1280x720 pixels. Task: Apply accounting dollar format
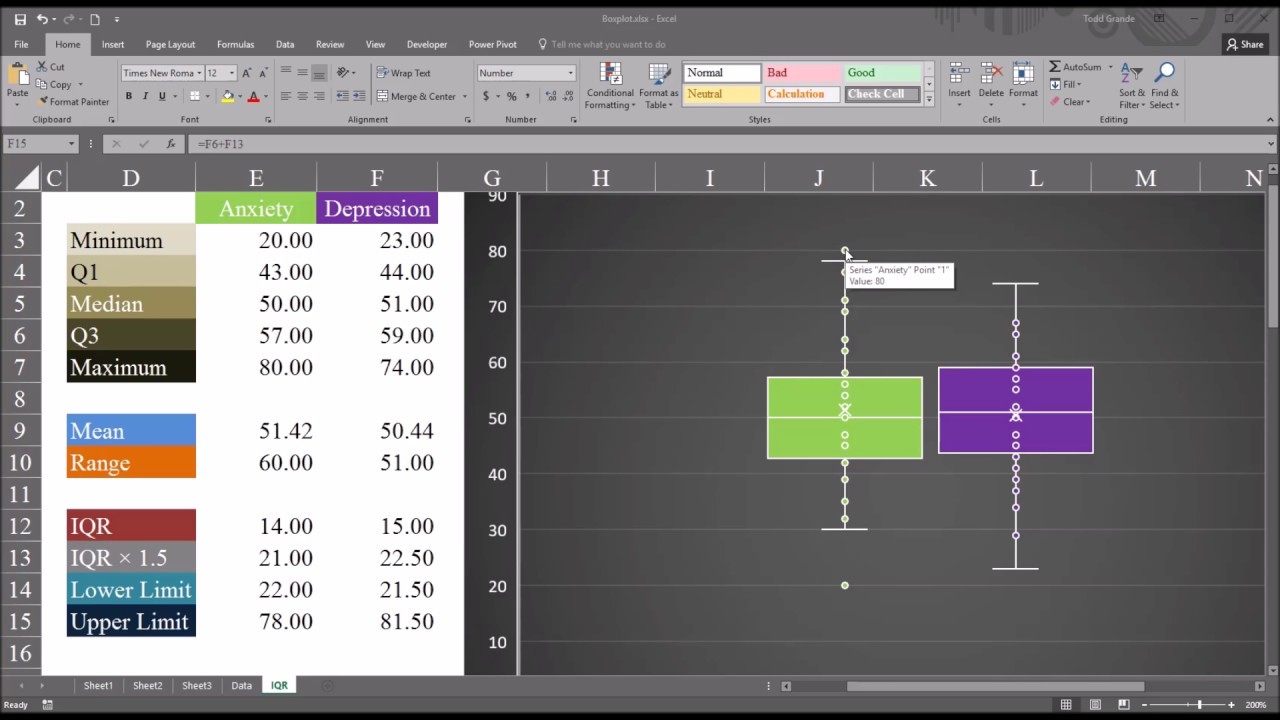[486, 97]
